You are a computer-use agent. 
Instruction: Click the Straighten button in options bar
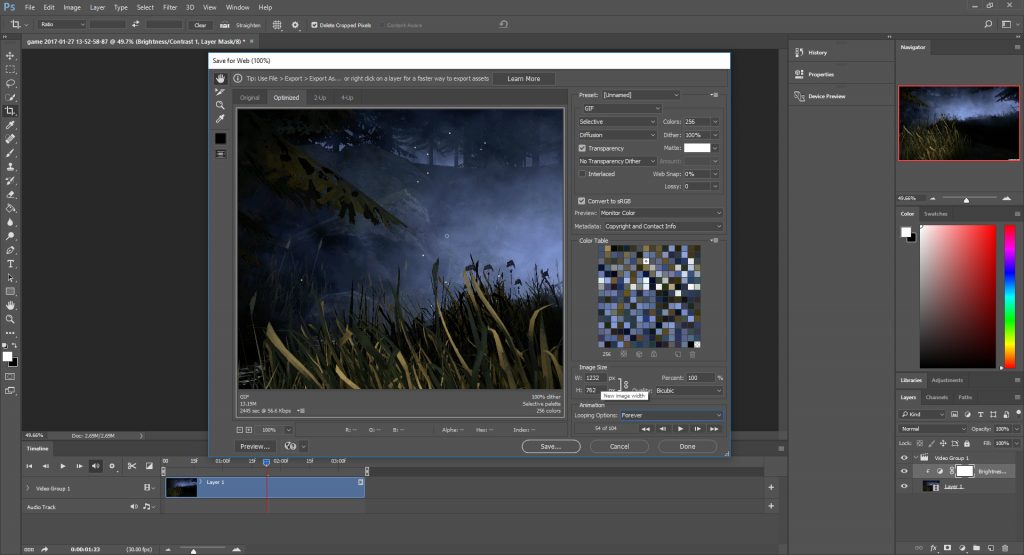(242, 25)
